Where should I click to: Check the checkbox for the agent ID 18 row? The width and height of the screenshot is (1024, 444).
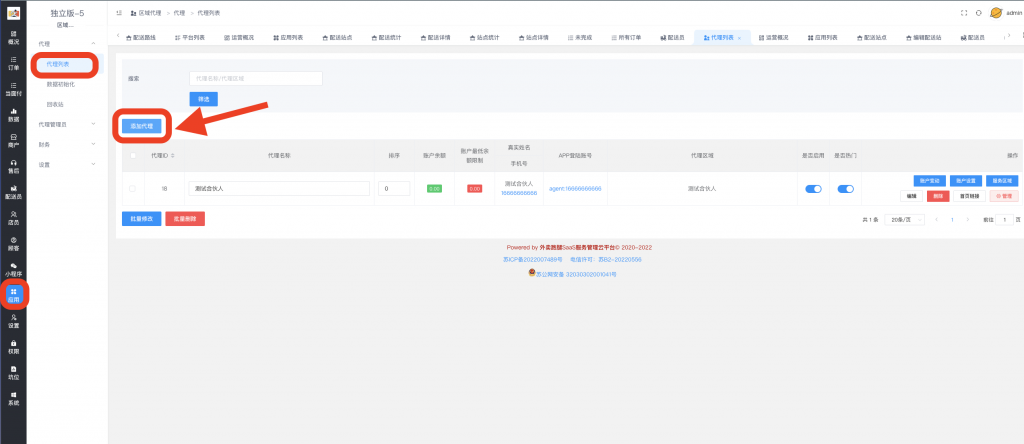(x=133, y=189)
